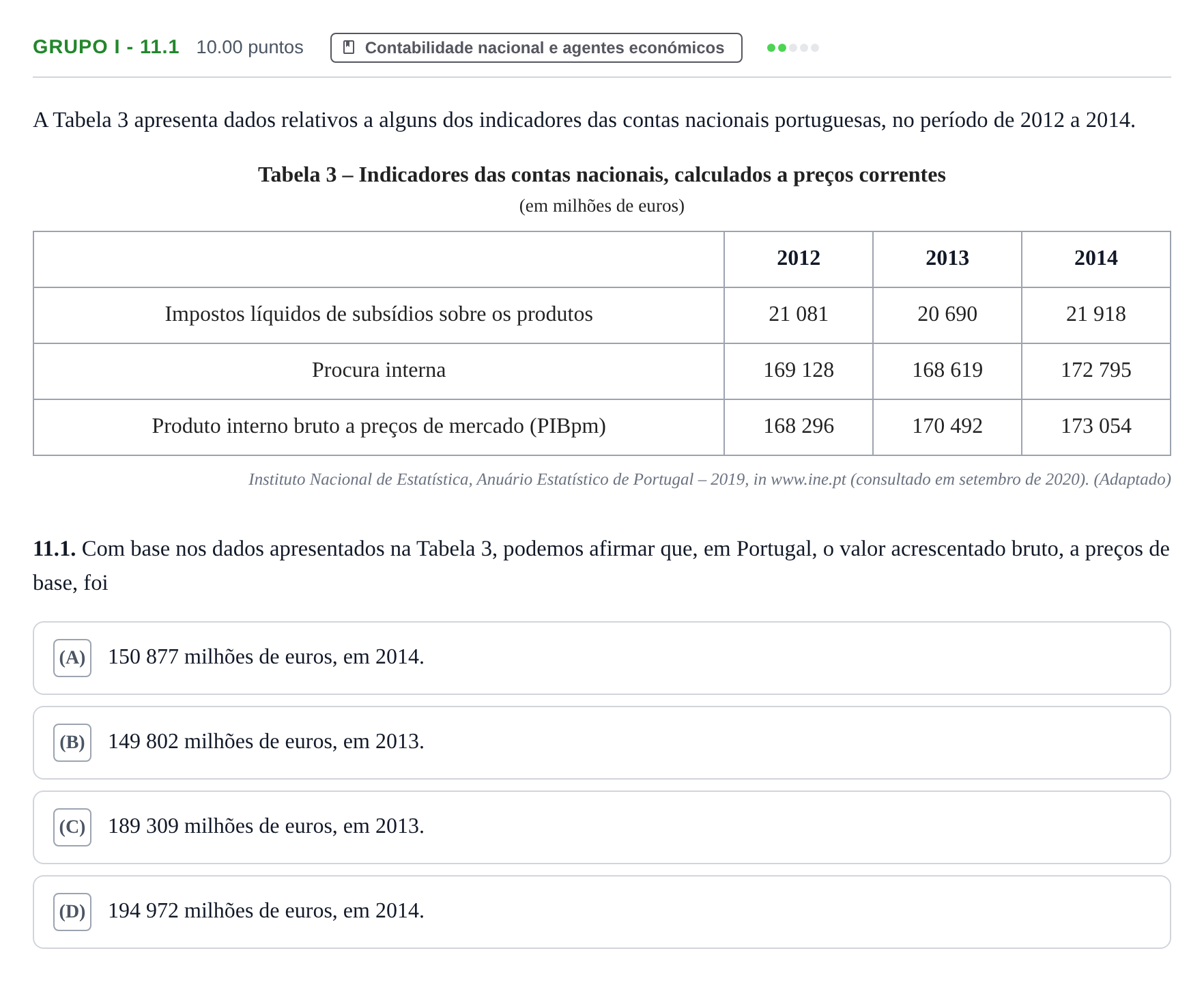Click the Instituto Nacional de Estatística source citation
The width and height of the screenshot is (1204, 983).
tap(710, 479)
